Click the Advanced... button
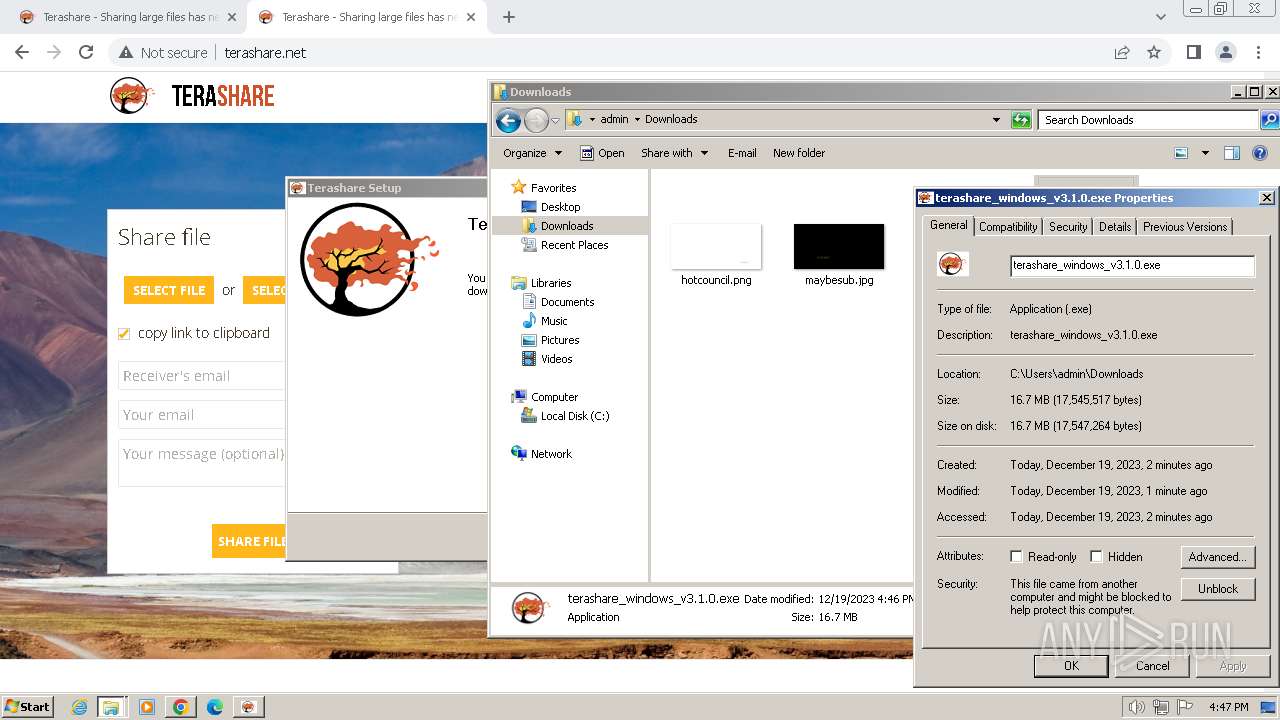 click(1217, 557)
